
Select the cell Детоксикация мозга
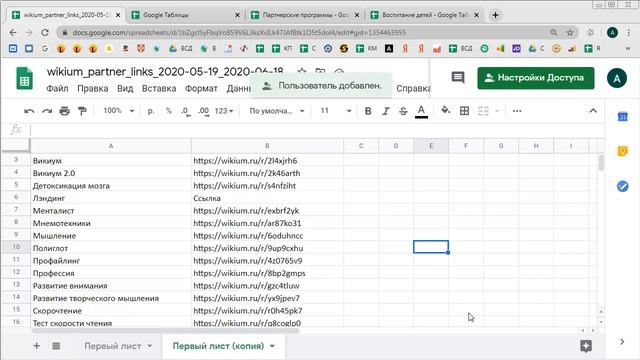tap(111, 186)
